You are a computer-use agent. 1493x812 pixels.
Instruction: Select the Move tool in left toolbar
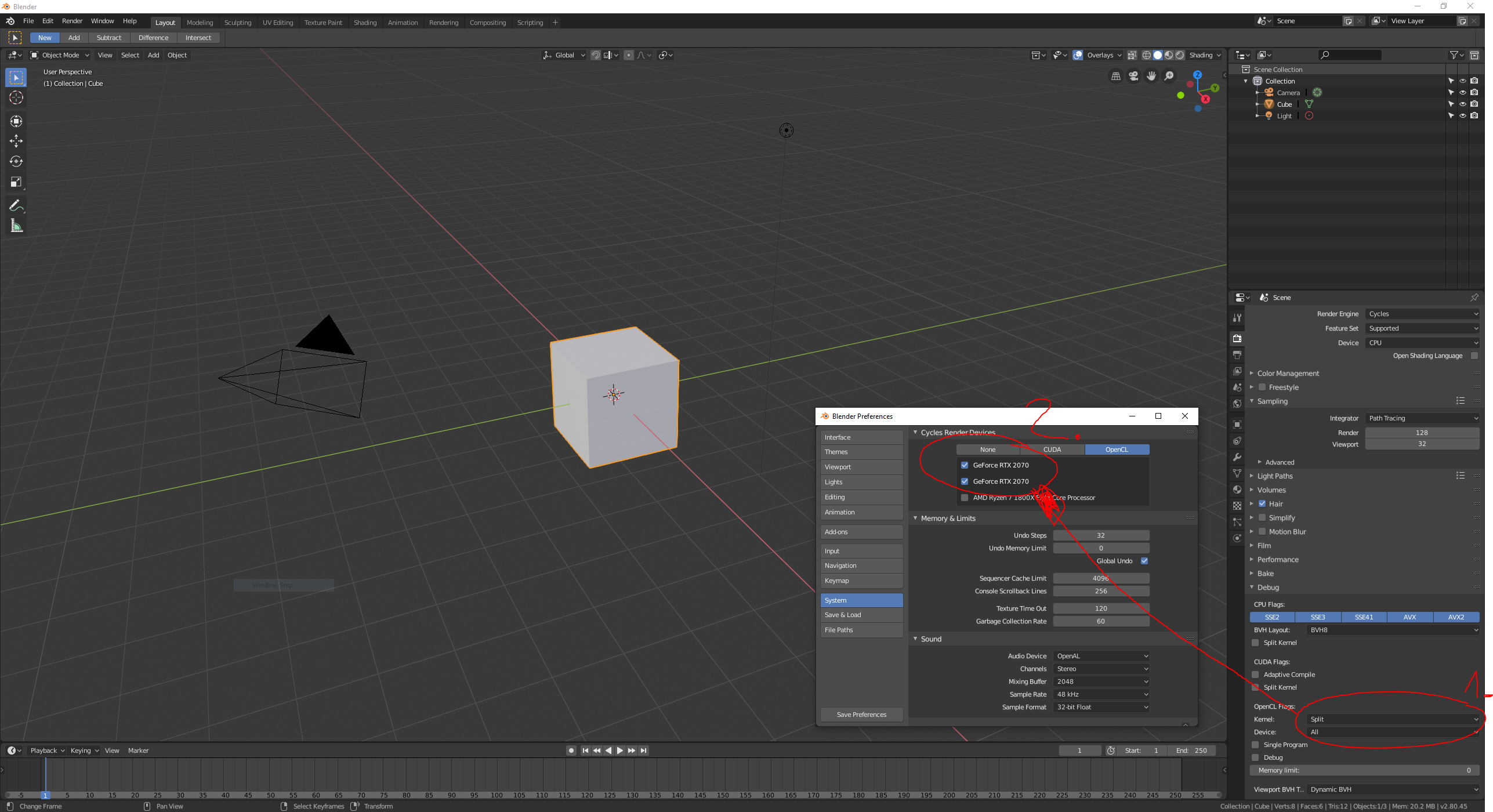click(16, 141)
